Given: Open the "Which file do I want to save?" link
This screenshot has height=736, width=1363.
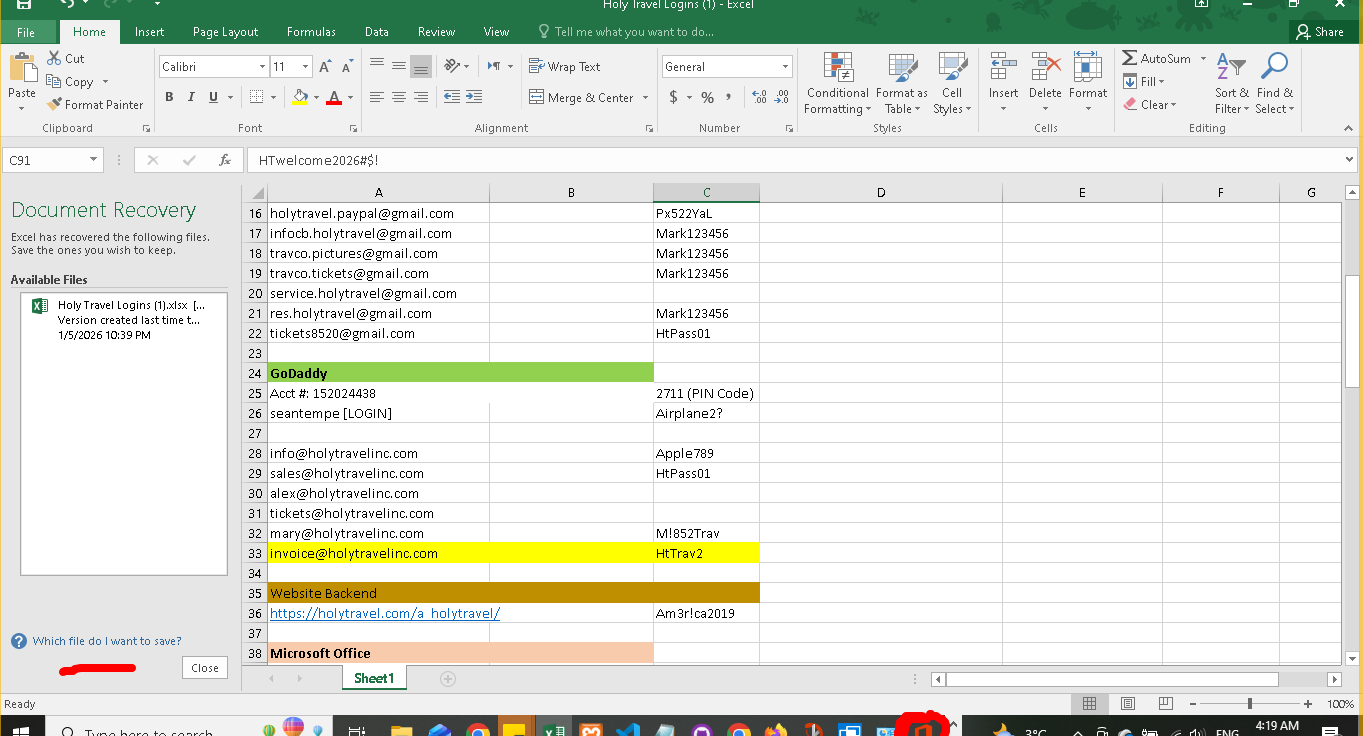Looking at the screenshot, I should (x=107, y=641).
